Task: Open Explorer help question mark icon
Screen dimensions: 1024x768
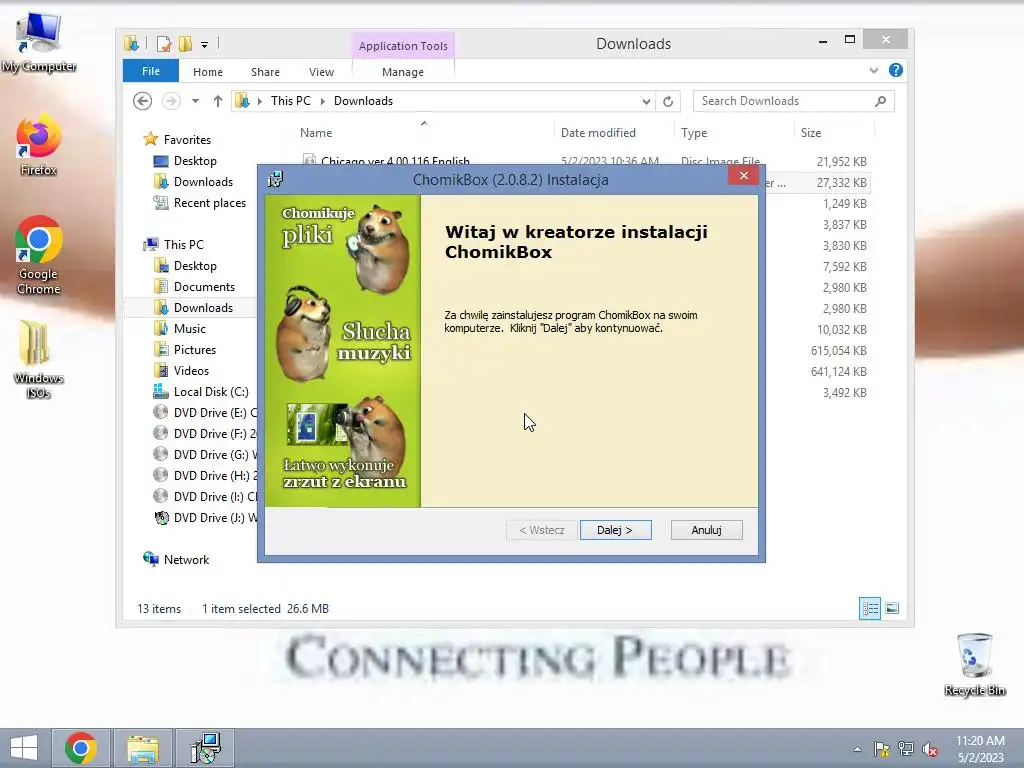Action: point(895,70)
